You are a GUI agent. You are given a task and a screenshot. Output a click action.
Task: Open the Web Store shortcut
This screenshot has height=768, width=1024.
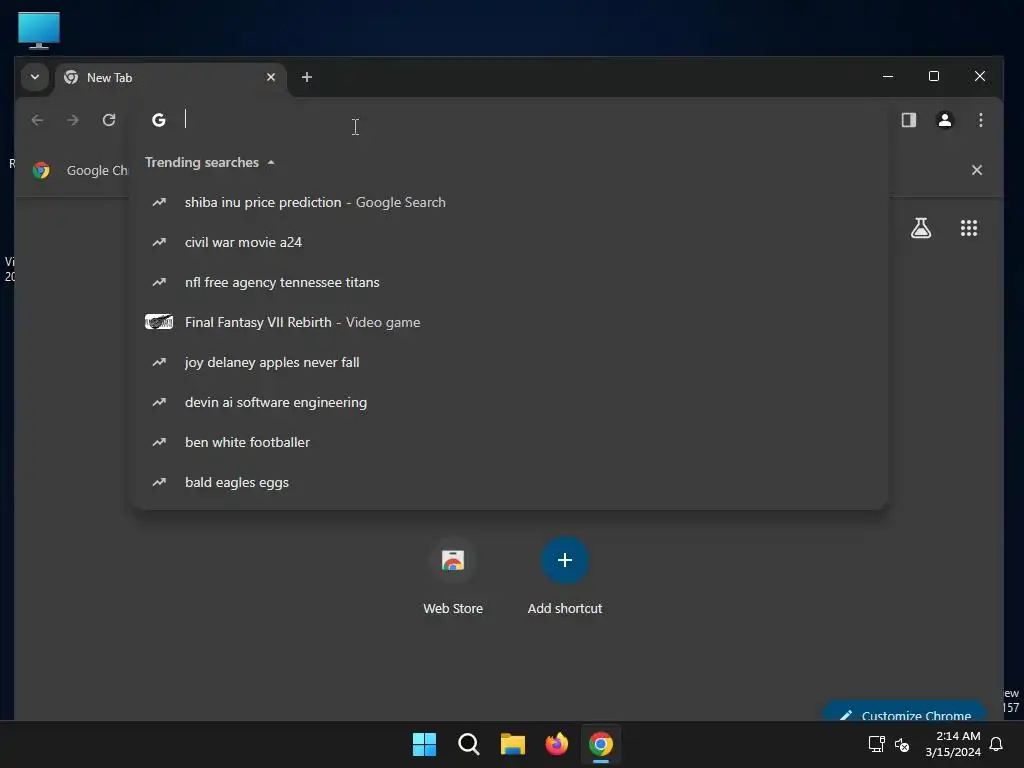pyautogui.click(x=453, y=577)
